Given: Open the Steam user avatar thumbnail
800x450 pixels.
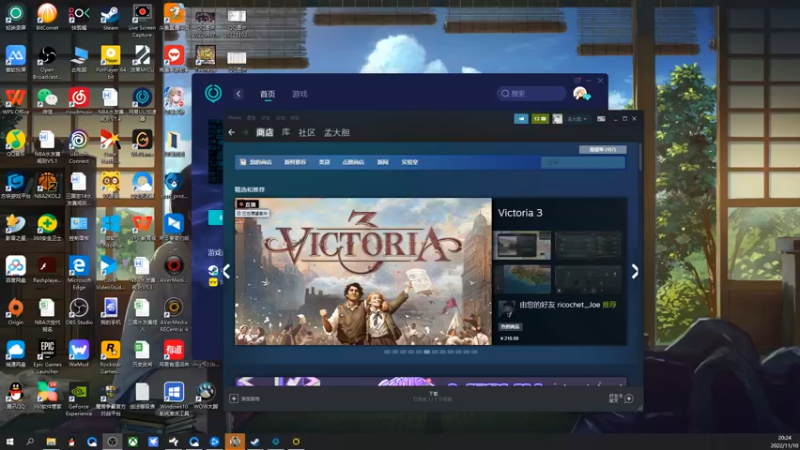Looking at the screenshot, I should [557, 118].
